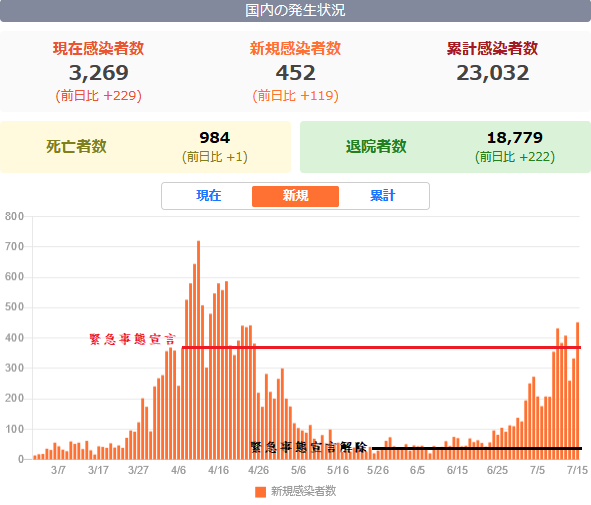
Task: Switch to the 現在 chart tab
Action: [208, 196]
